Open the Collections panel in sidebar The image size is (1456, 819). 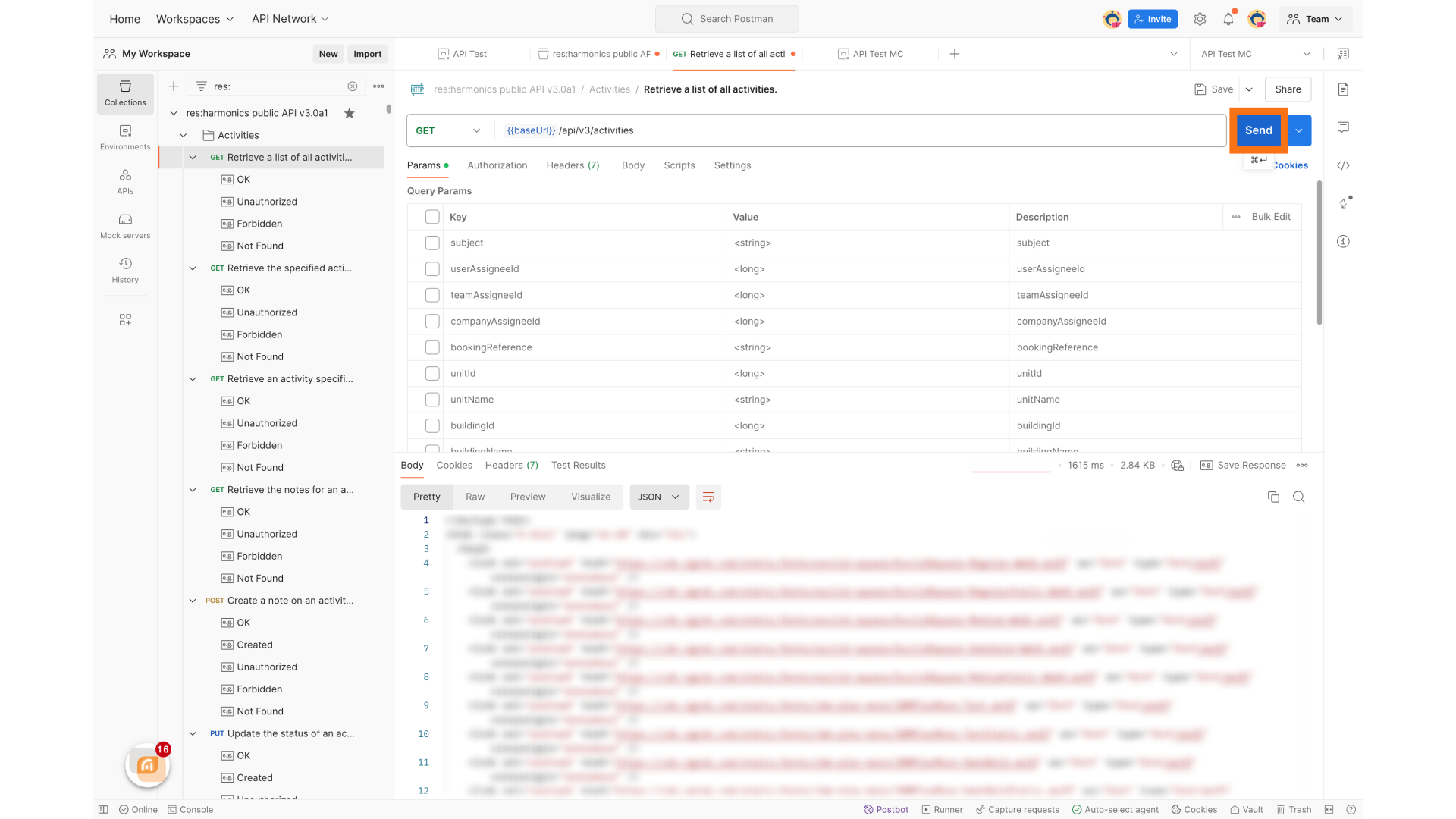tap(124, 93)
